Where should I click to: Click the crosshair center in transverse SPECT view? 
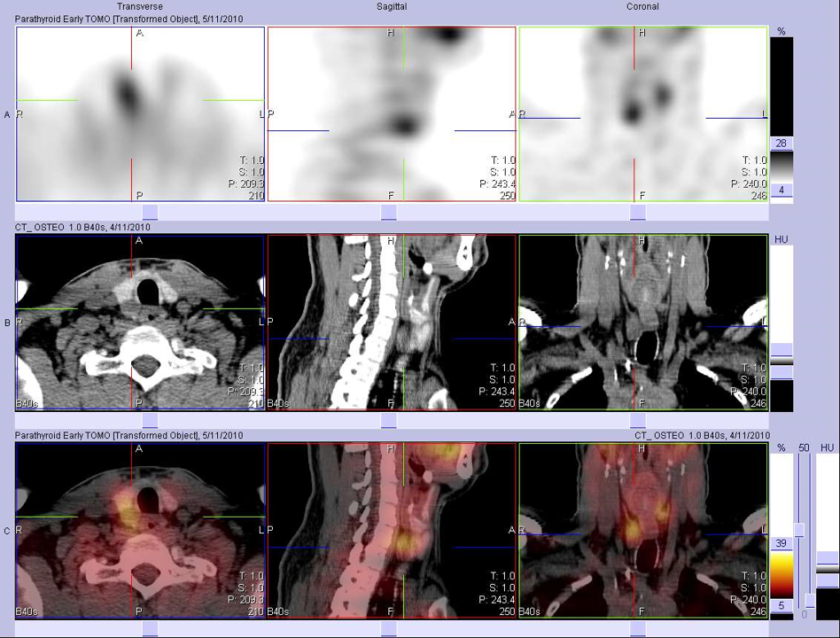130,99
